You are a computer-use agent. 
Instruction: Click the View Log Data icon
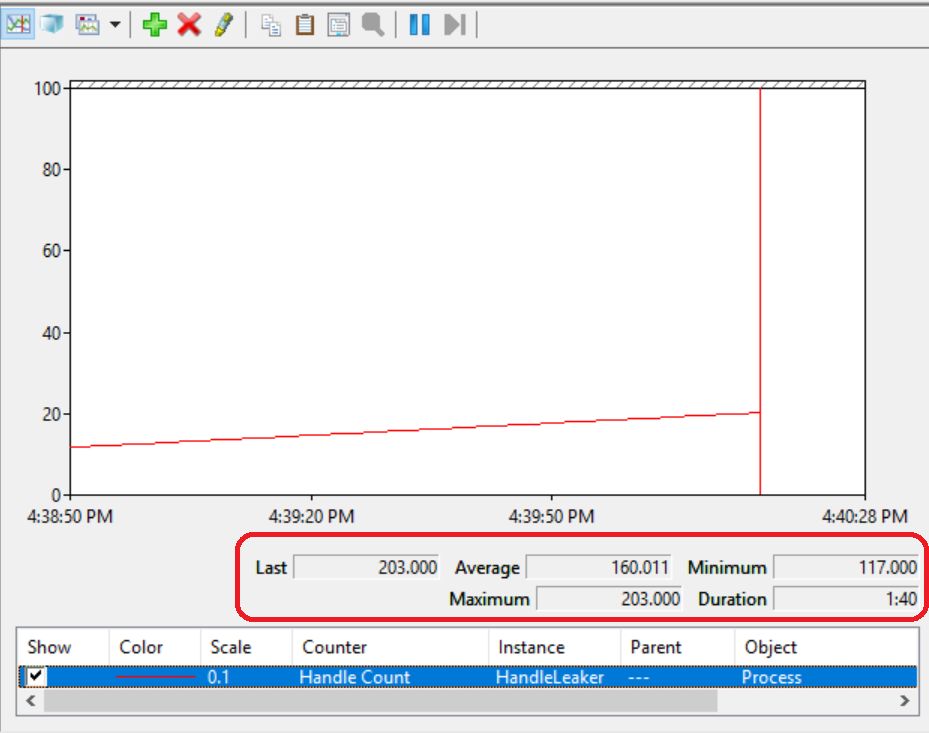pyautogui.click(x=51, y=24)
